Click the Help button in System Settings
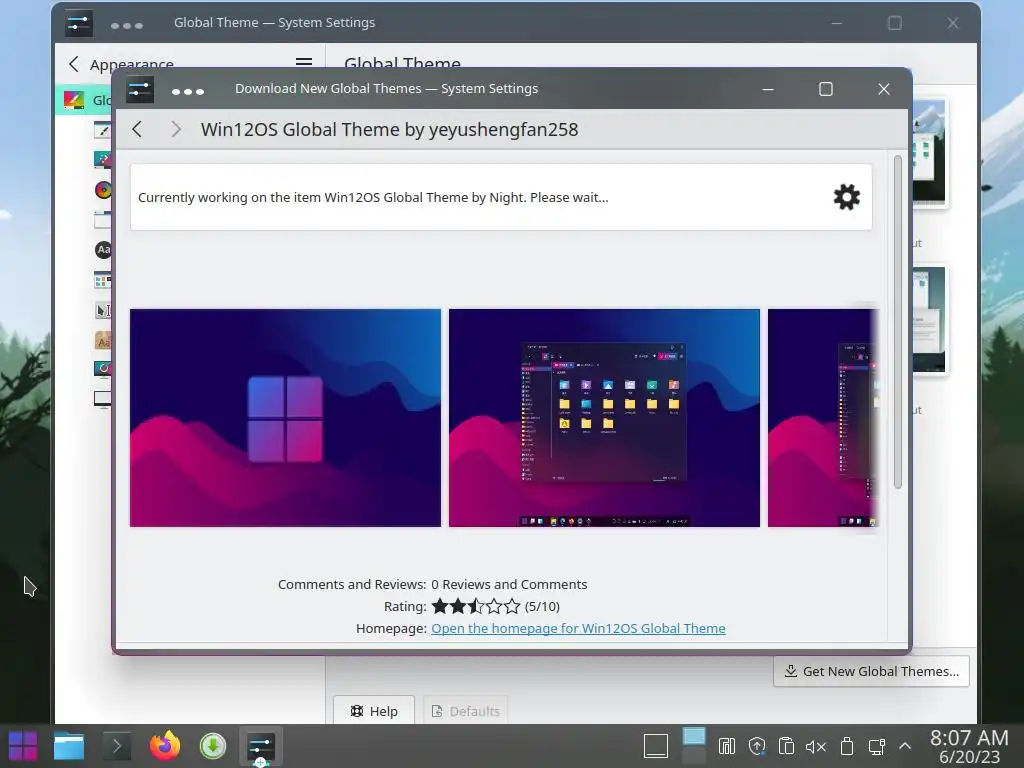 tap(374, 711)
